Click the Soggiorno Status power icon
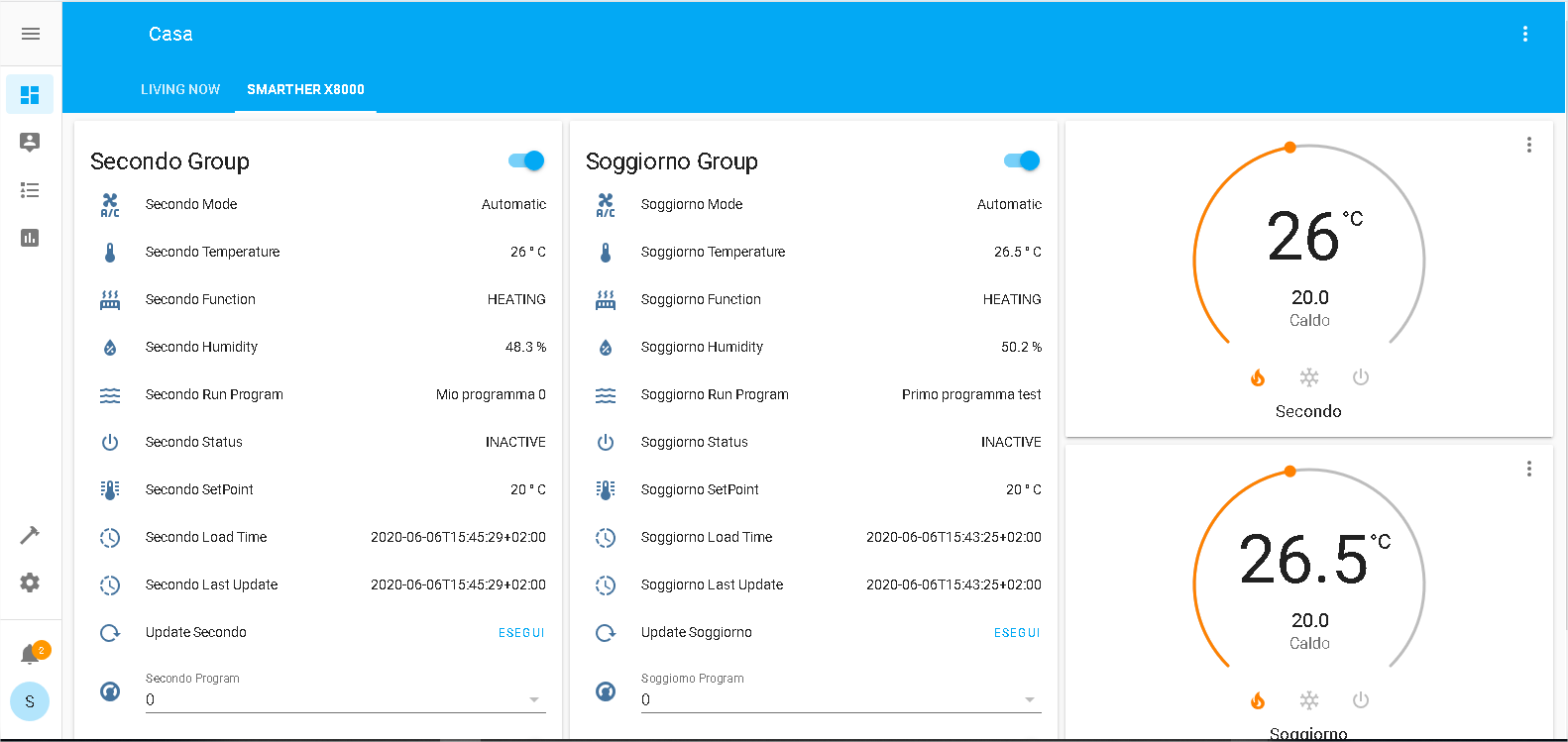1568x742 pixels. (606, 443)
